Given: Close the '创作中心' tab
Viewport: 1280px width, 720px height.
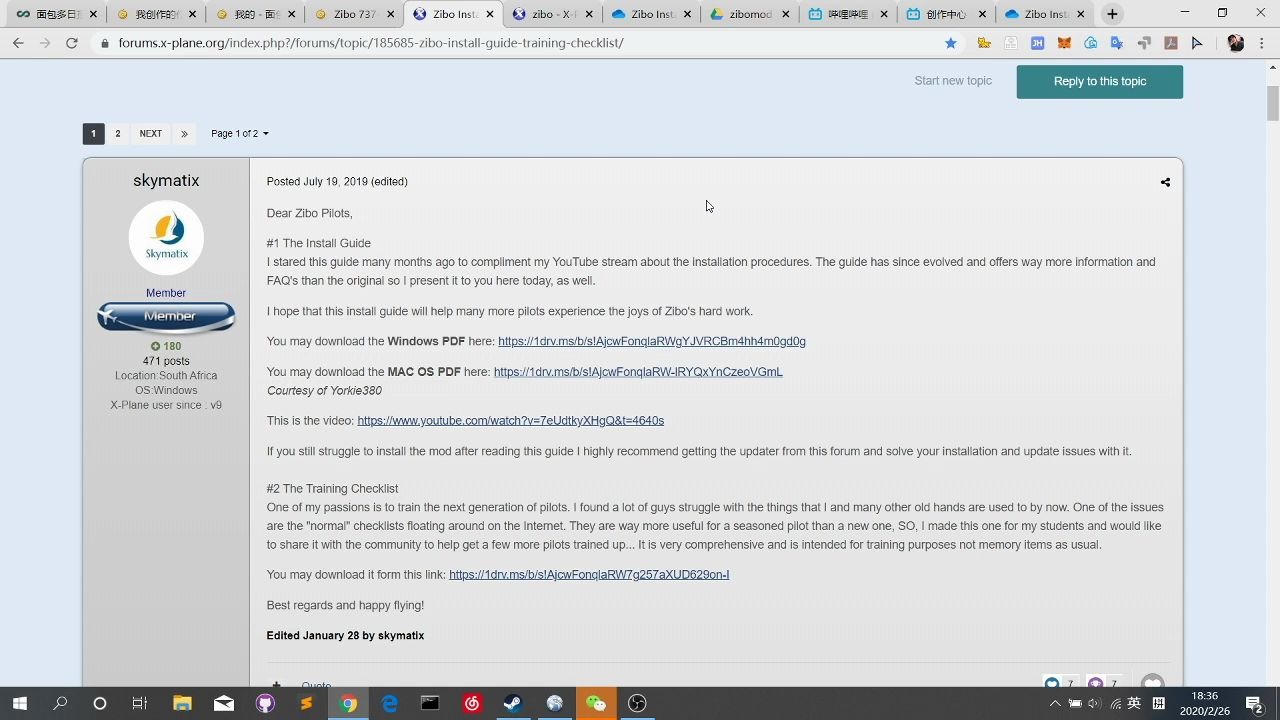Looking at the screenshot, I should click(982, 14).
